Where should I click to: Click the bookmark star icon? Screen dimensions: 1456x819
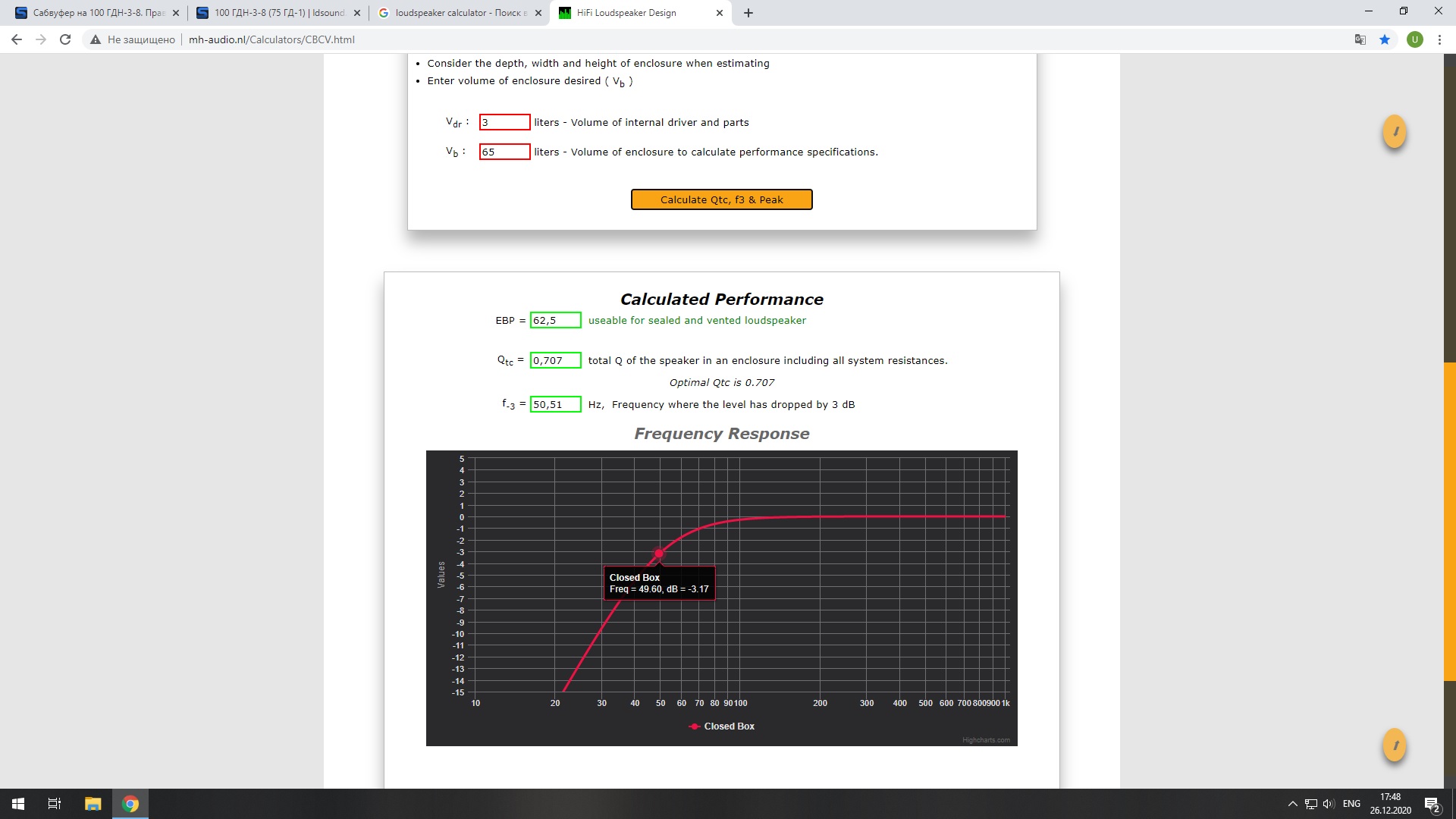[1385, 39]
